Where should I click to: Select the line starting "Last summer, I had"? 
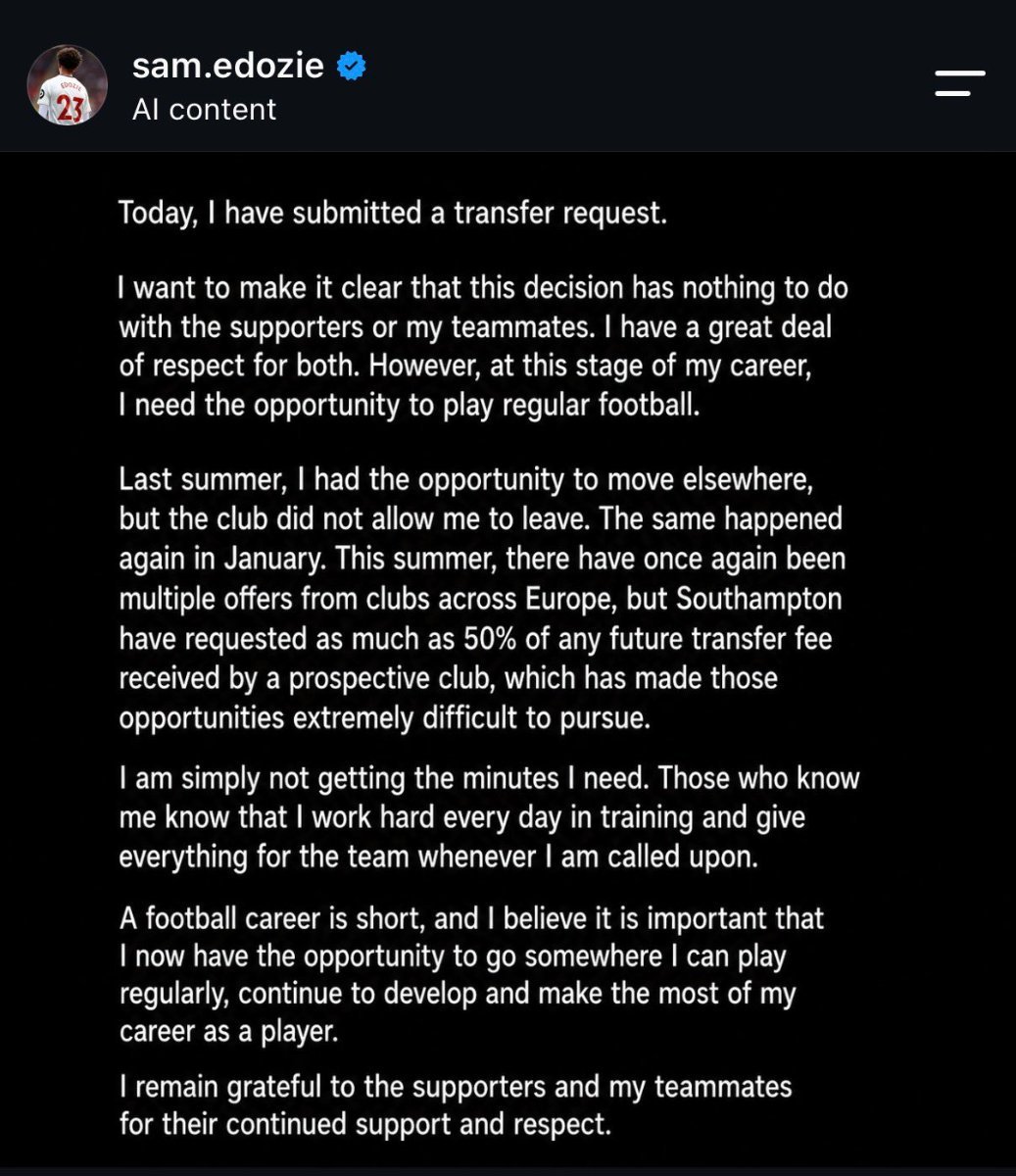pyautogui.click(x=465, y=480)
